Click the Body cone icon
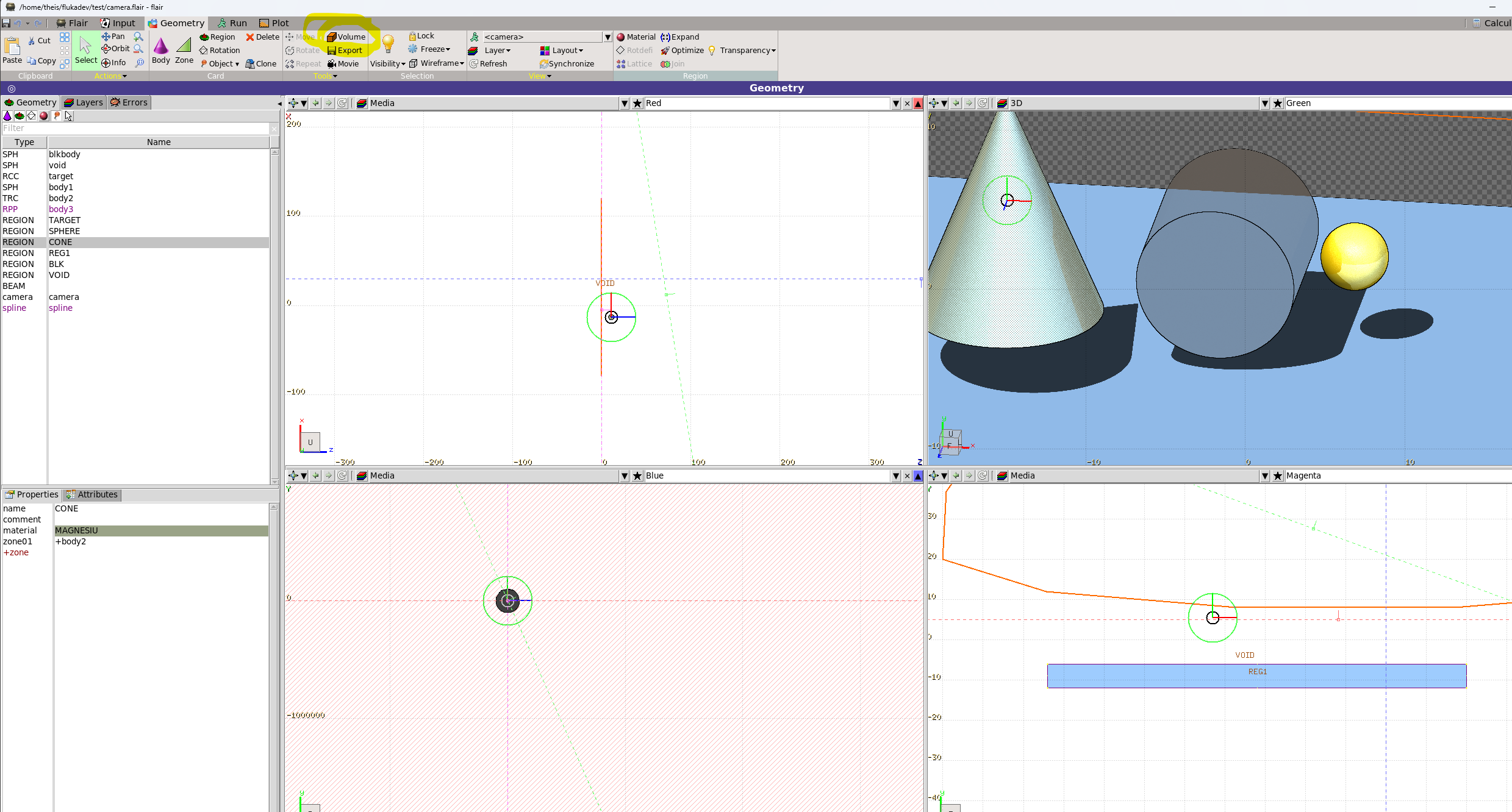Image resolution: width=1512 pixels, height=812 pixels. pyautogui.click(x=160, y=46)
